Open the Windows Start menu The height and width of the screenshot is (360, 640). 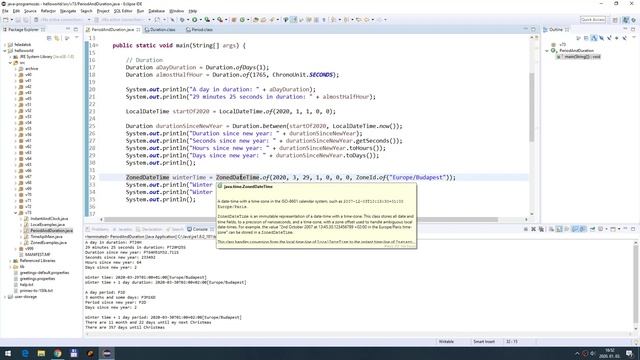point(8,353)
